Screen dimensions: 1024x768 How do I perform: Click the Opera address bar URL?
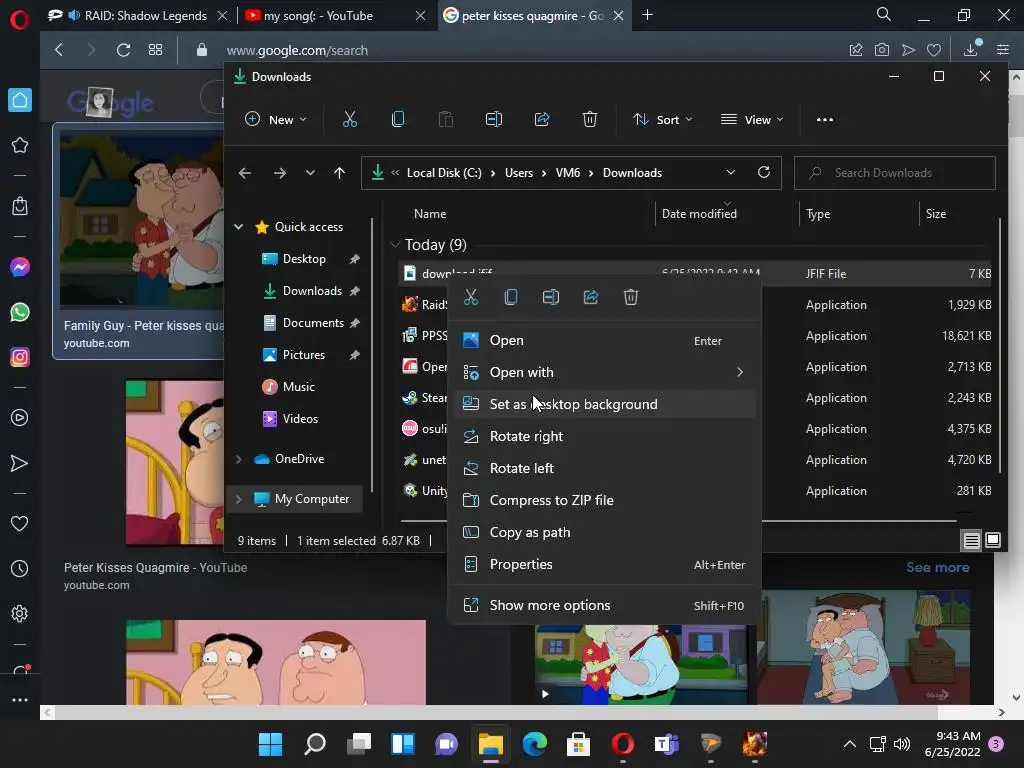tap(297, 50)
